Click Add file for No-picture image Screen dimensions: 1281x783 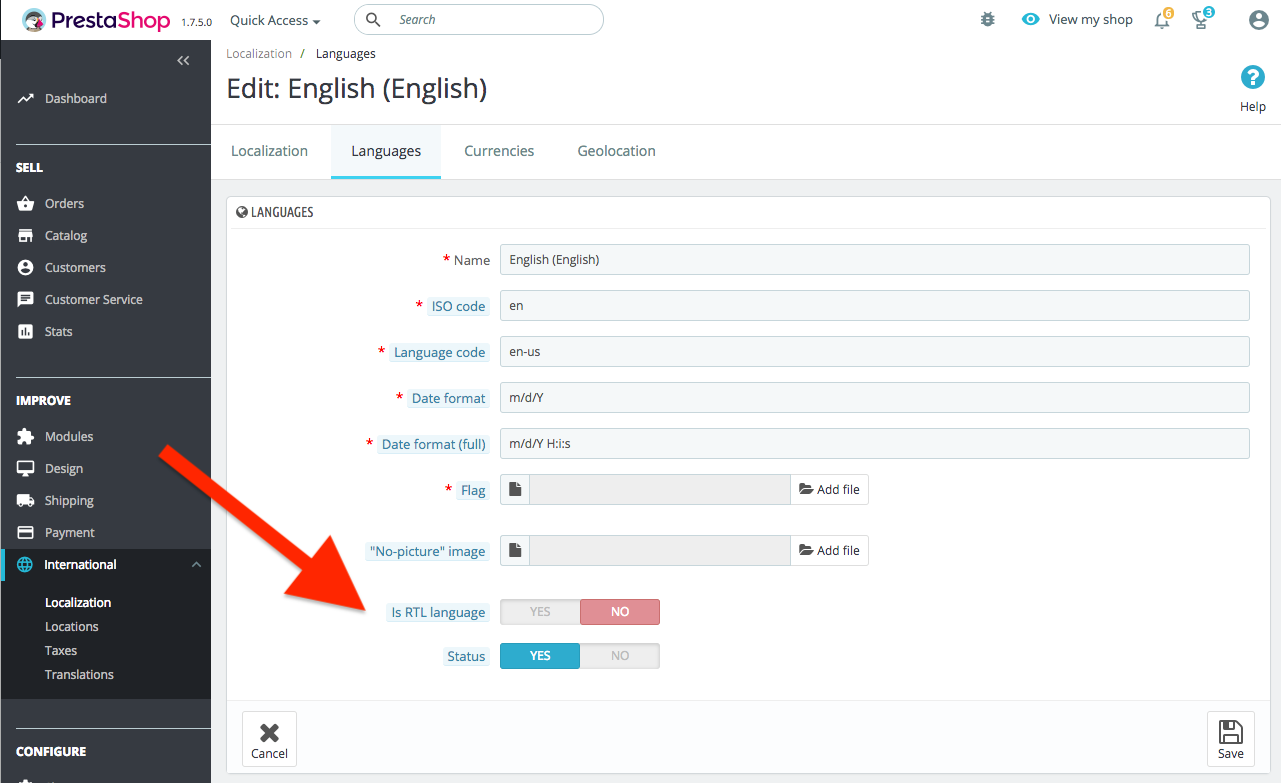click(x=829, y=551)
